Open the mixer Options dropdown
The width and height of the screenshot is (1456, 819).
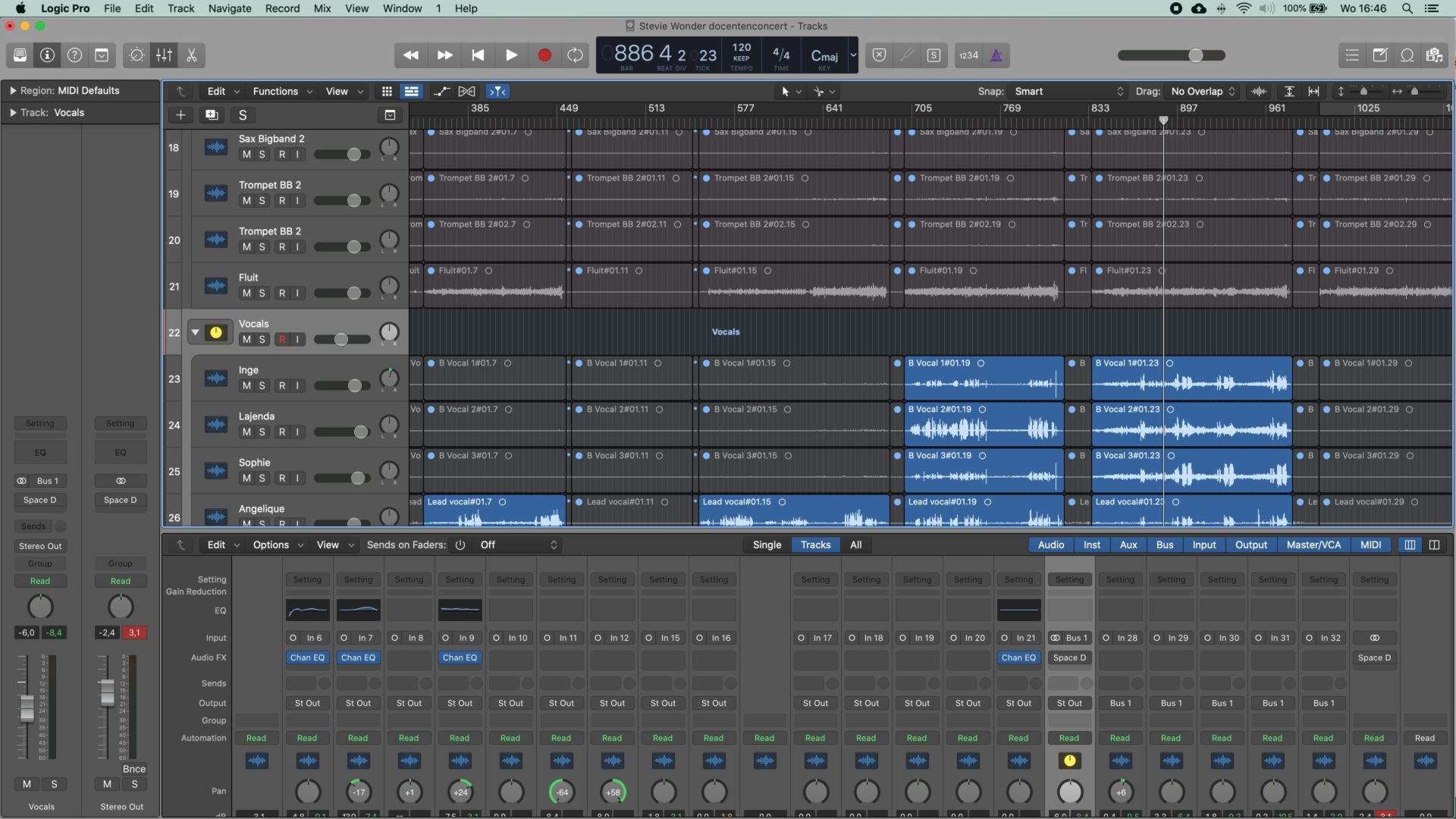pyautogui.click(x=278, y=544)
